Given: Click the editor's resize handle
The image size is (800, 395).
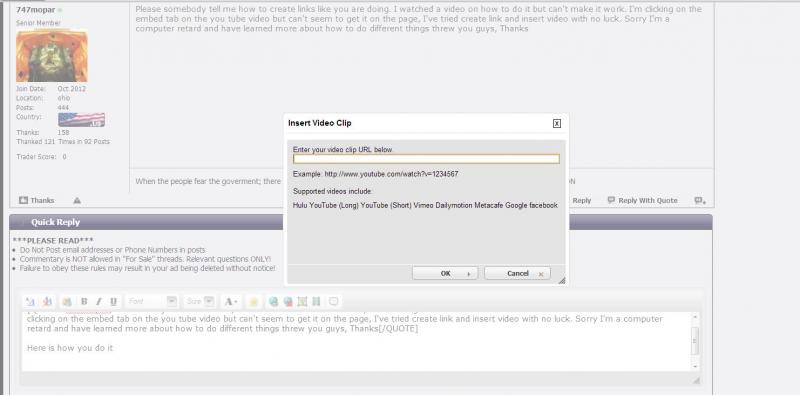Looking at the screenshot, I should [696, 380].
